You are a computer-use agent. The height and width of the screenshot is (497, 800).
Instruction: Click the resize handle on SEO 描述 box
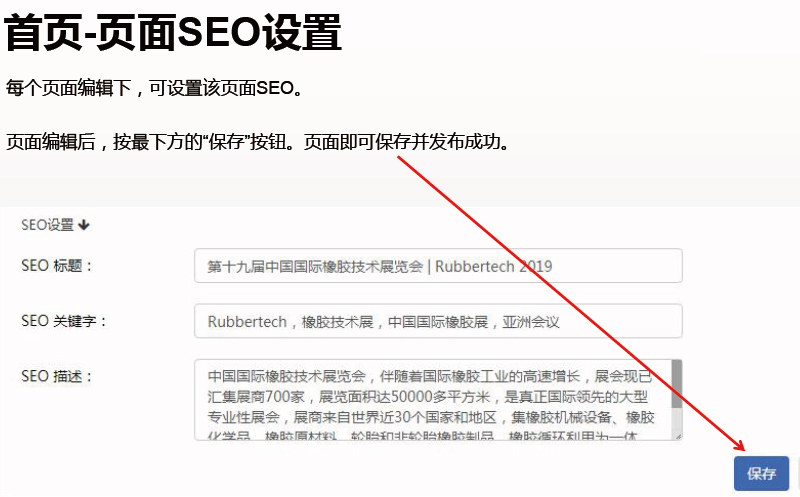click(677, 435)
